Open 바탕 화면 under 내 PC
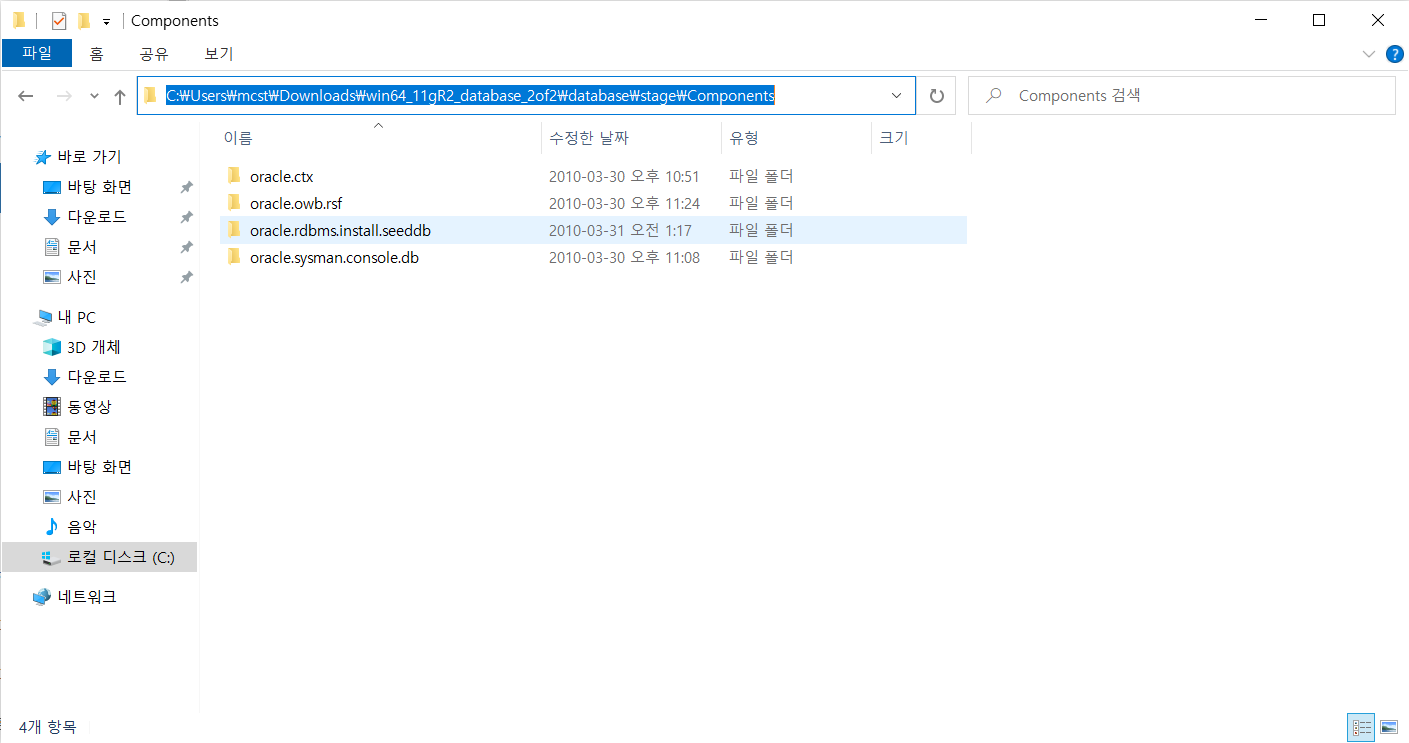Image resolution: width=1409 pixels, height=743 pixels. 100,467
